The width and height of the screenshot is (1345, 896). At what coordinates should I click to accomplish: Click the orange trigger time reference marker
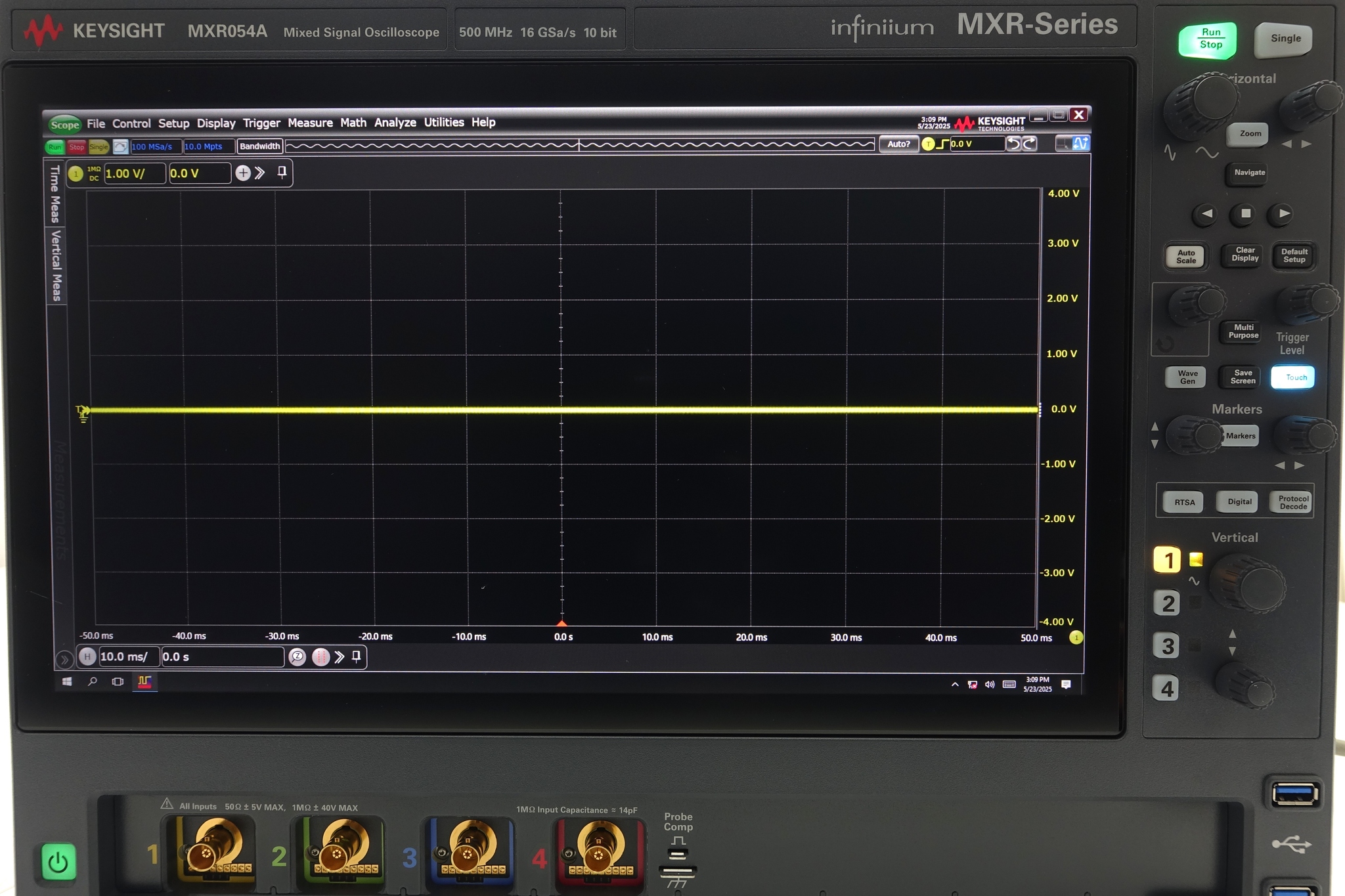562,623
